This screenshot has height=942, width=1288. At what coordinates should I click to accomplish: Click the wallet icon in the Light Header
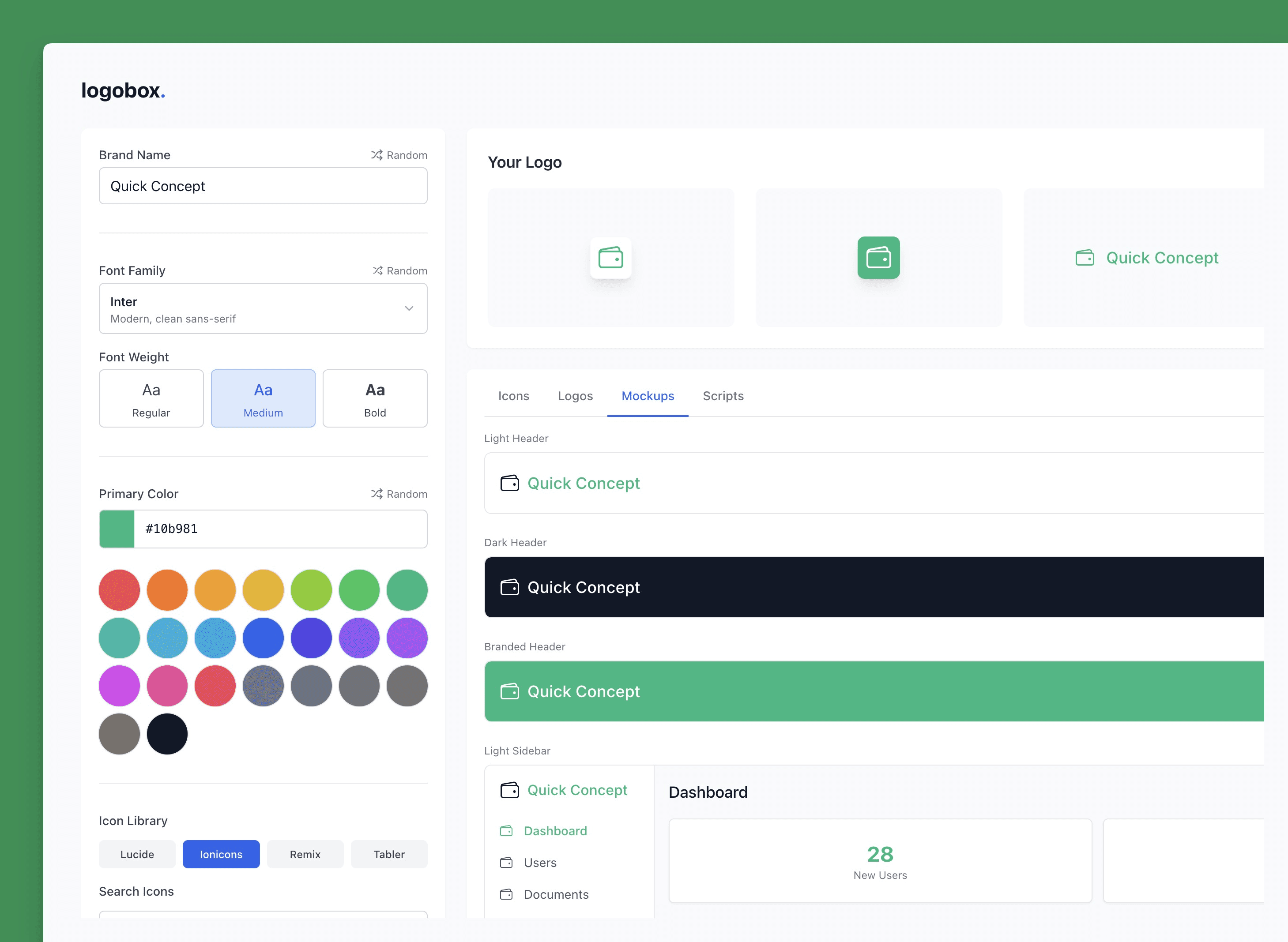tap(509, 483)
